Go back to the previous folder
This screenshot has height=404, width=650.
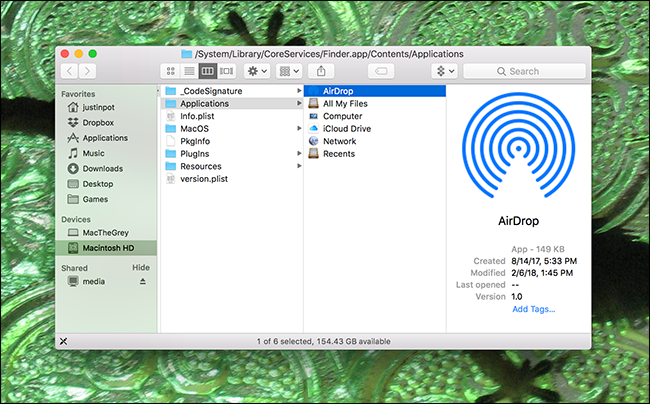click(x=70, y=71)
